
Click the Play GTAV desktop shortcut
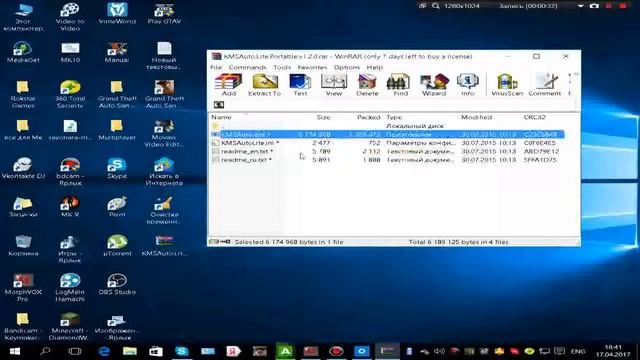pos(164,13)
